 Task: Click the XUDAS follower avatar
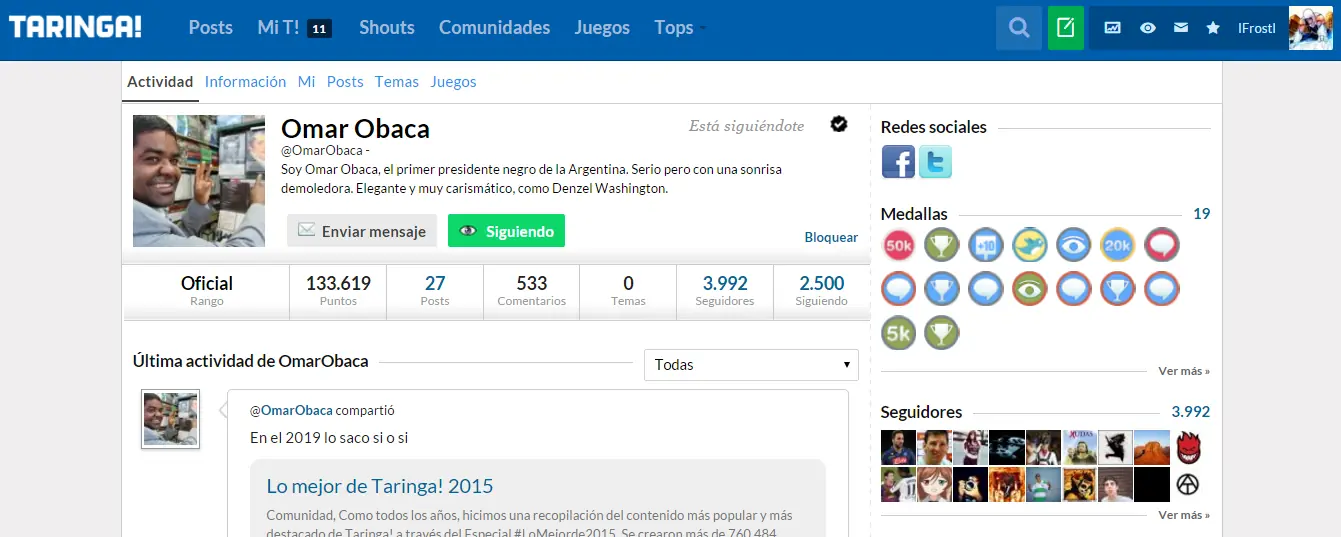(1079, 448)
